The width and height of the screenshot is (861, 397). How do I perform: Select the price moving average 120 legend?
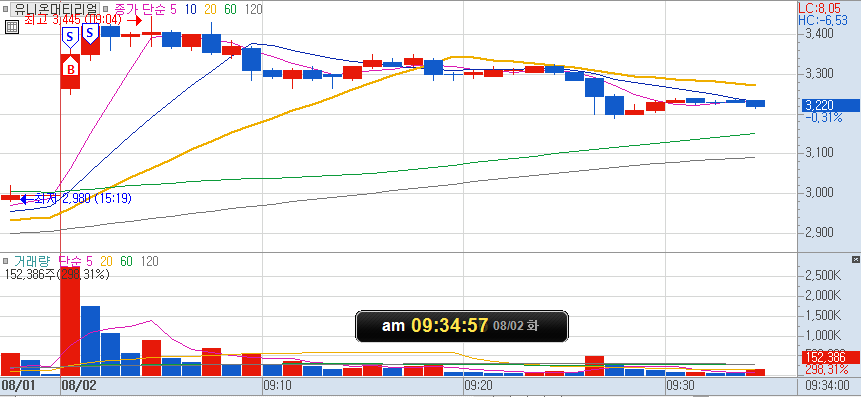[253, 9]
